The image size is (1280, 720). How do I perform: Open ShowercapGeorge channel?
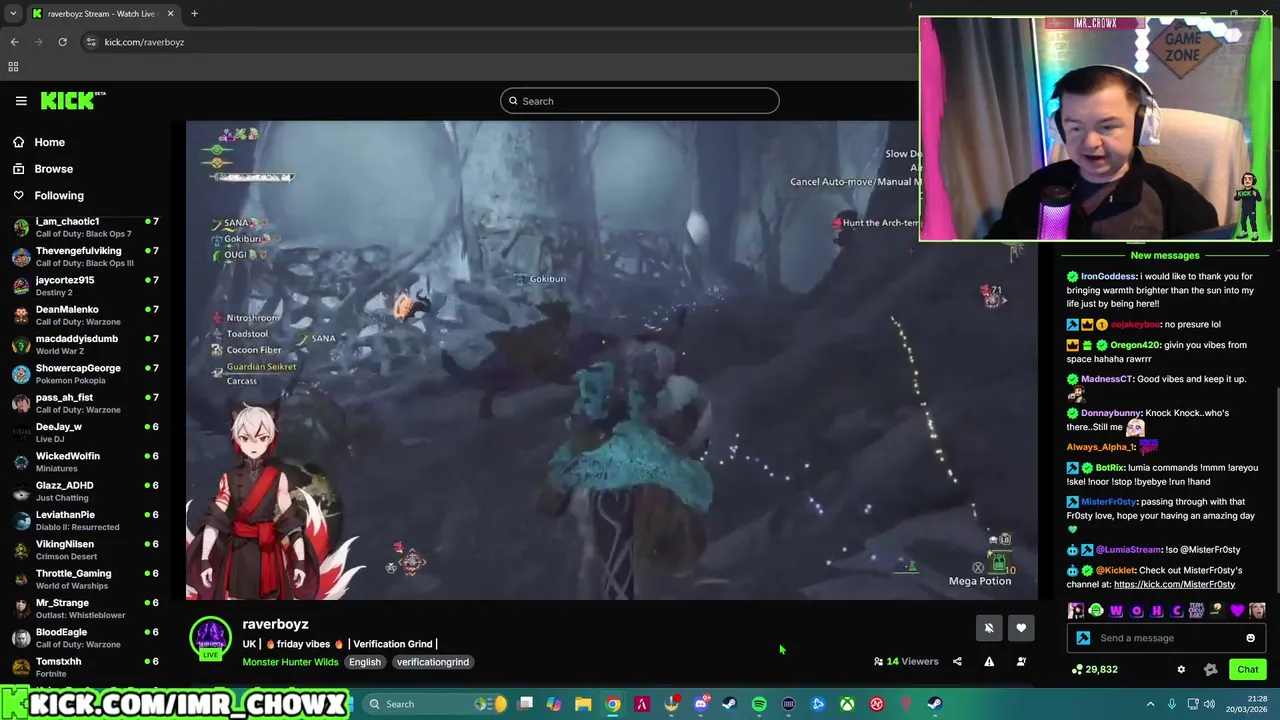tap(85, 374)
